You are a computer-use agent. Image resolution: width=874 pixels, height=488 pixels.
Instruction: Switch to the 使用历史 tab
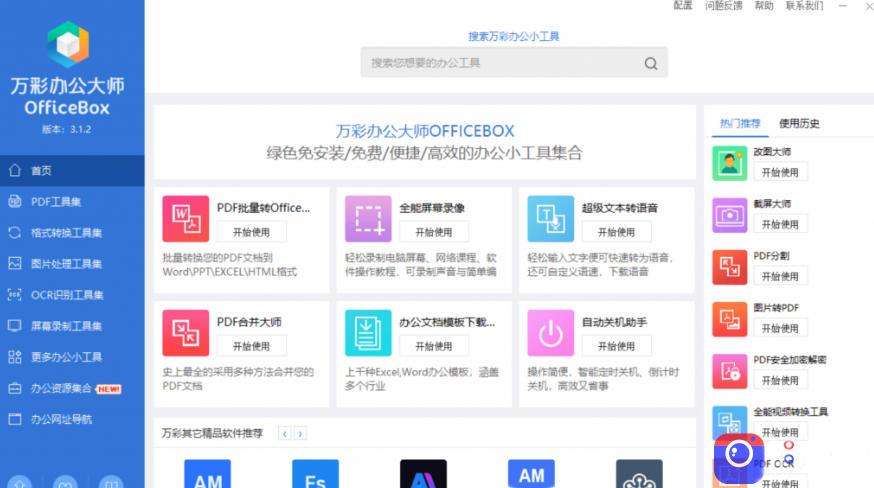(799, 123)
